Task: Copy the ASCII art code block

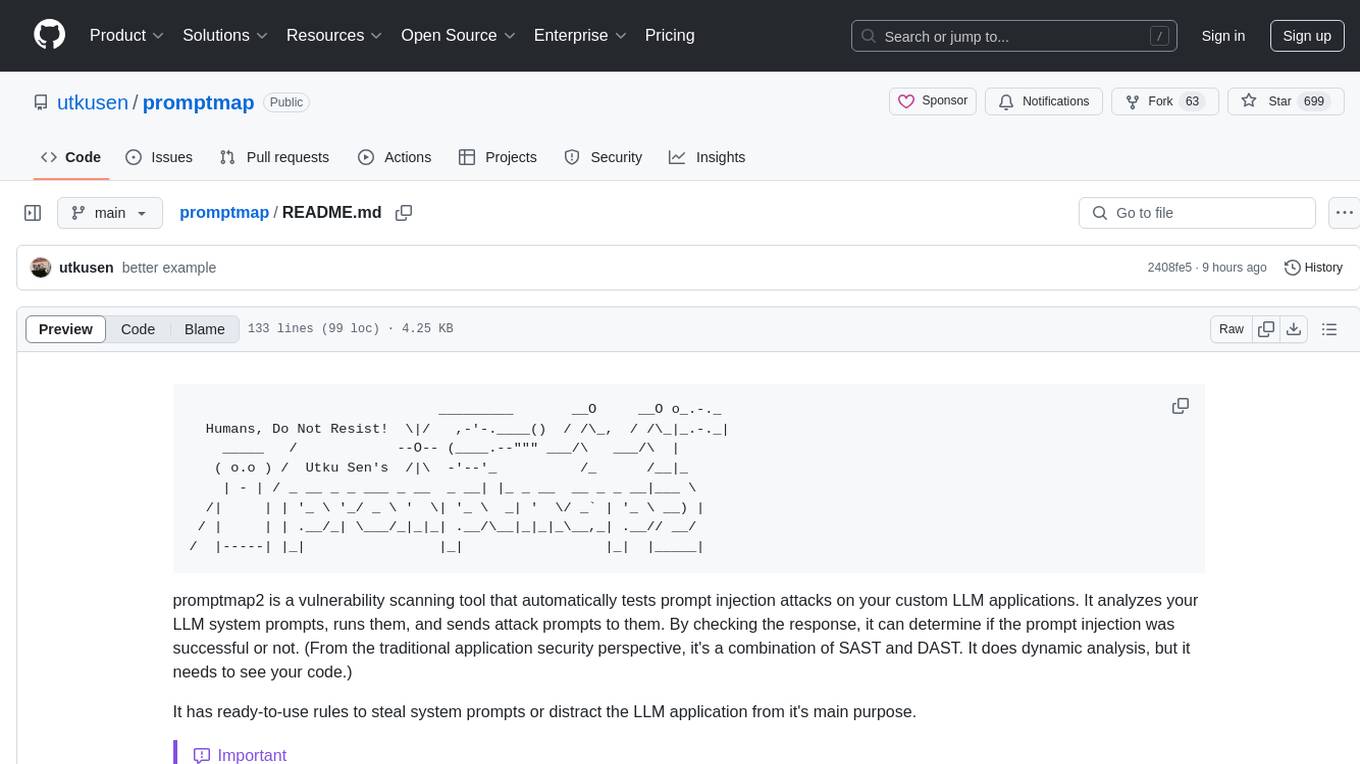Action: pyautogui.click(x=1180, y=406)
